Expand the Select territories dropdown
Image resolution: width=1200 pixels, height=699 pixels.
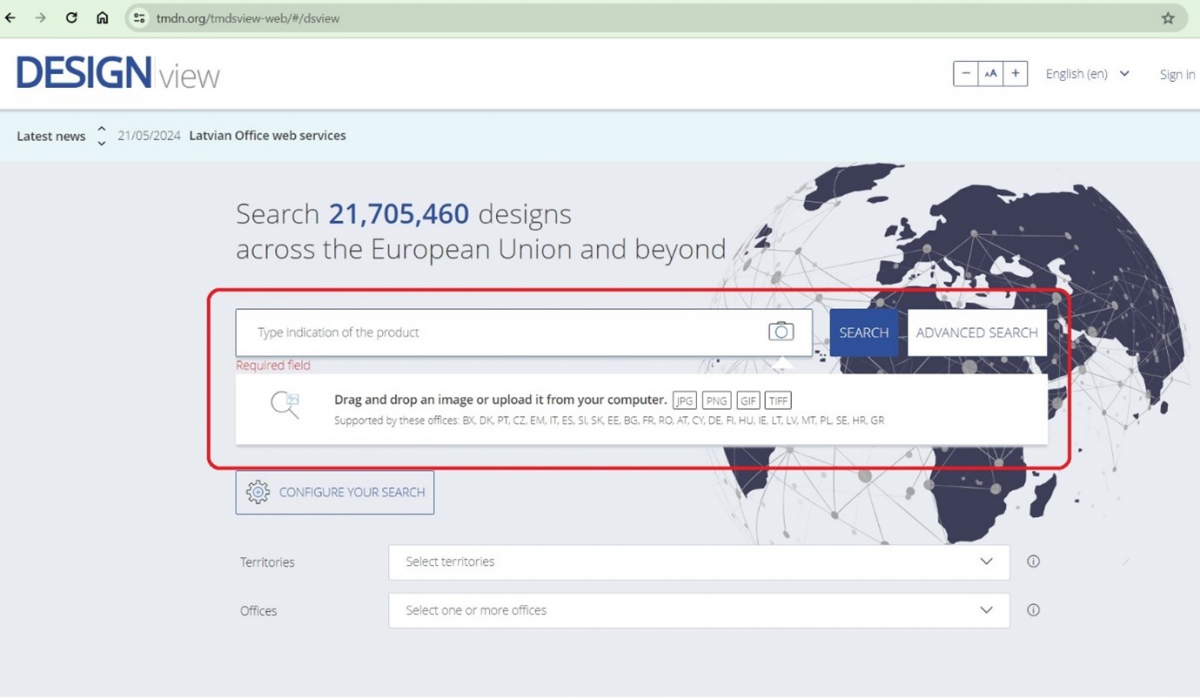coord(699,562)
